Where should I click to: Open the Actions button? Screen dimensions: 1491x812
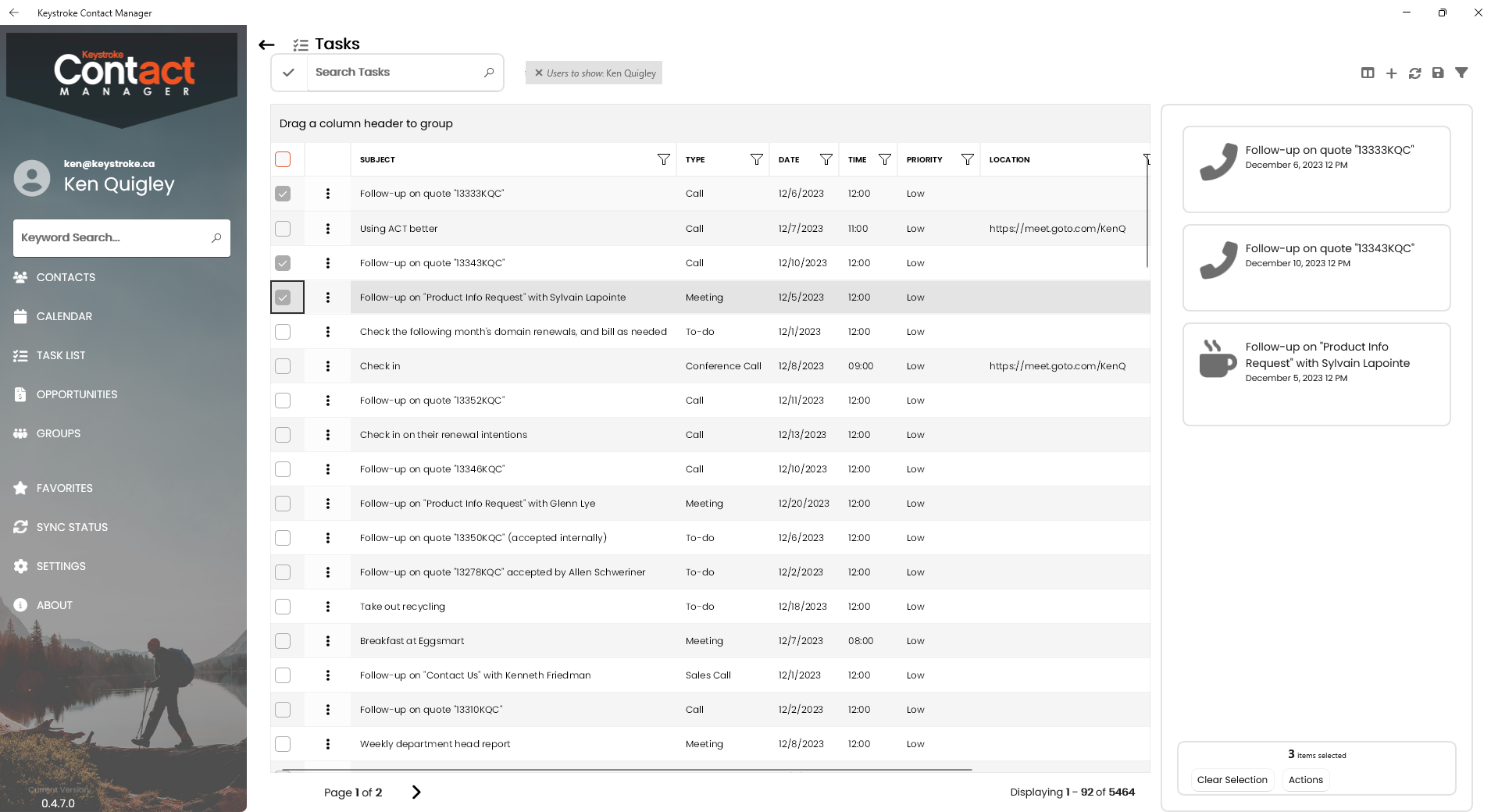[1305, 779]
